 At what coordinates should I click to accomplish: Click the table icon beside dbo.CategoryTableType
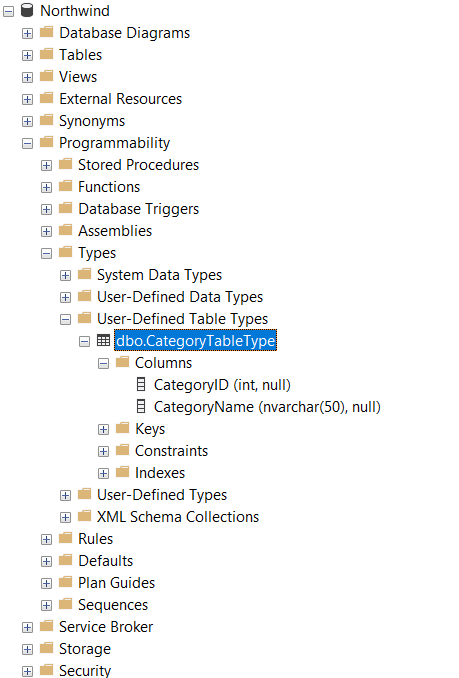pos(103,340)
